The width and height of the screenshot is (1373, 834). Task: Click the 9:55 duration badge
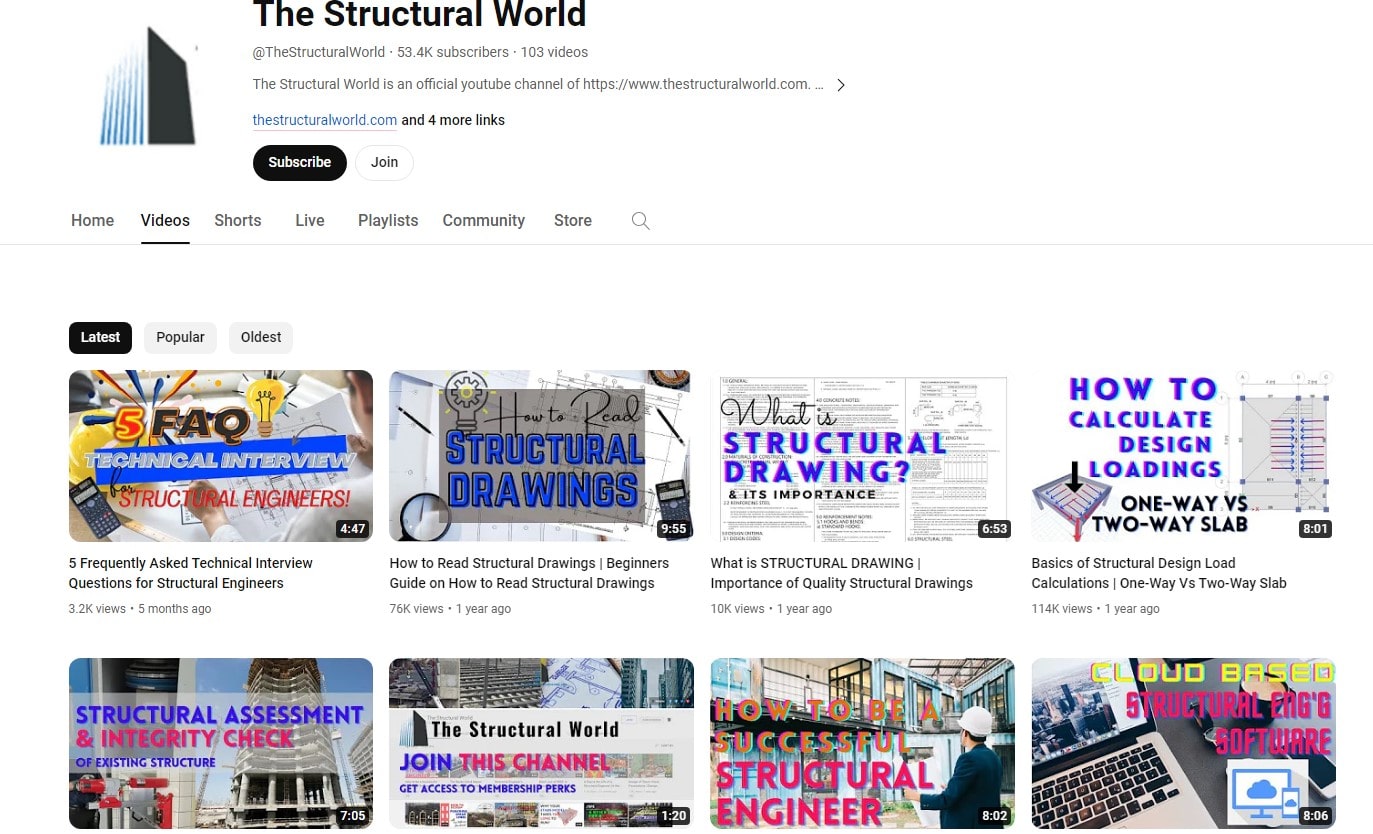pos(673,529)
